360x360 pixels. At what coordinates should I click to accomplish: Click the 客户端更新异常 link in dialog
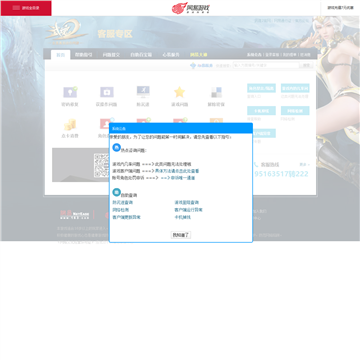click(x=126, y=217)
